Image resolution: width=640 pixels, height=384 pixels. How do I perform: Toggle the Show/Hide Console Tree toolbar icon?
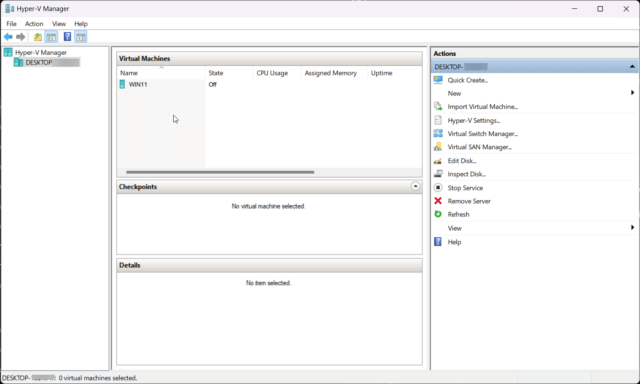[51, 37]
